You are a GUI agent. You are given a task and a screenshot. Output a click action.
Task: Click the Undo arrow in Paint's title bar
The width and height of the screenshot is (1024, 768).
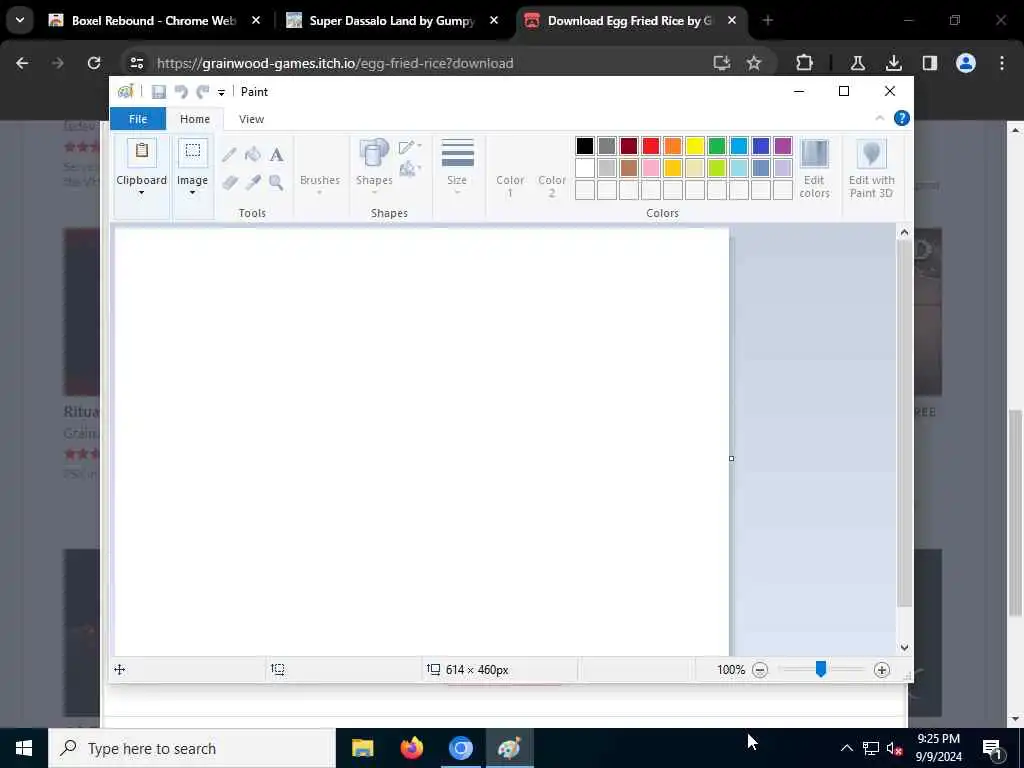point(181,92)
